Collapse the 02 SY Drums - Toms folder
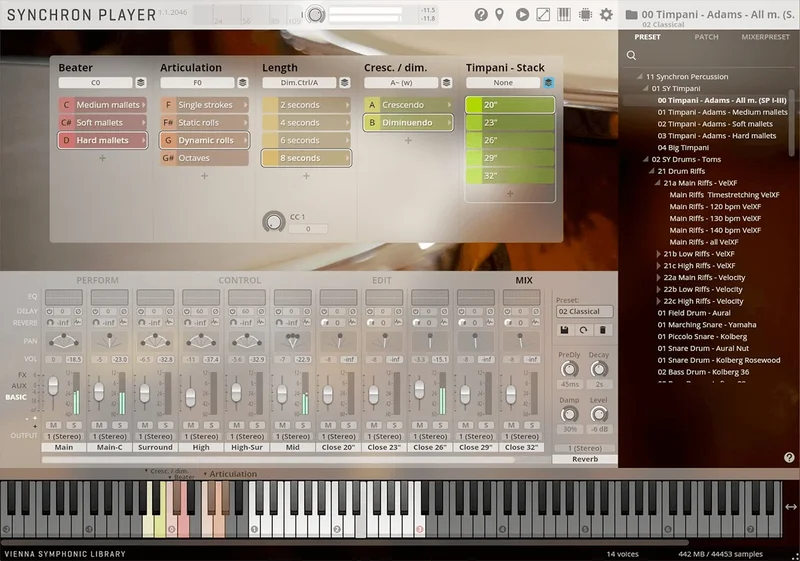This screenshot has height=561, width=800. click(645, 159)
